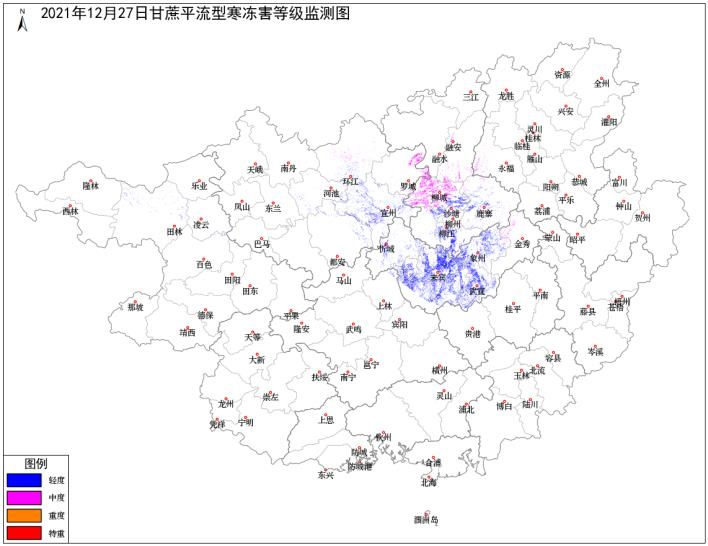The width and height of the screenshot is (708, 546).
Task: Click the blue 轻度 legend swatch
Action: coord(23,479)
